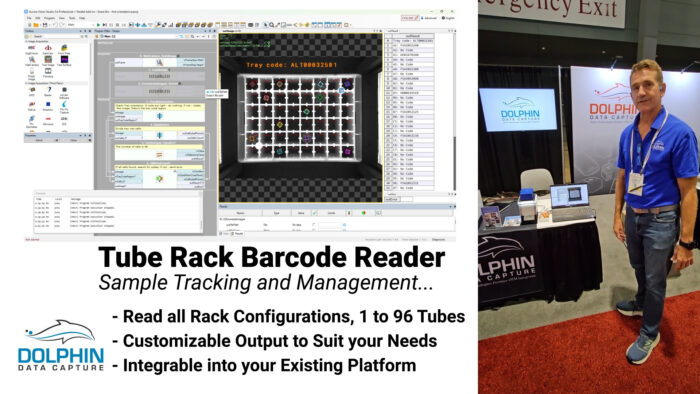Pick the Empty Image filter in Toolbox
The image size is (700, 394).
point(32,74)
